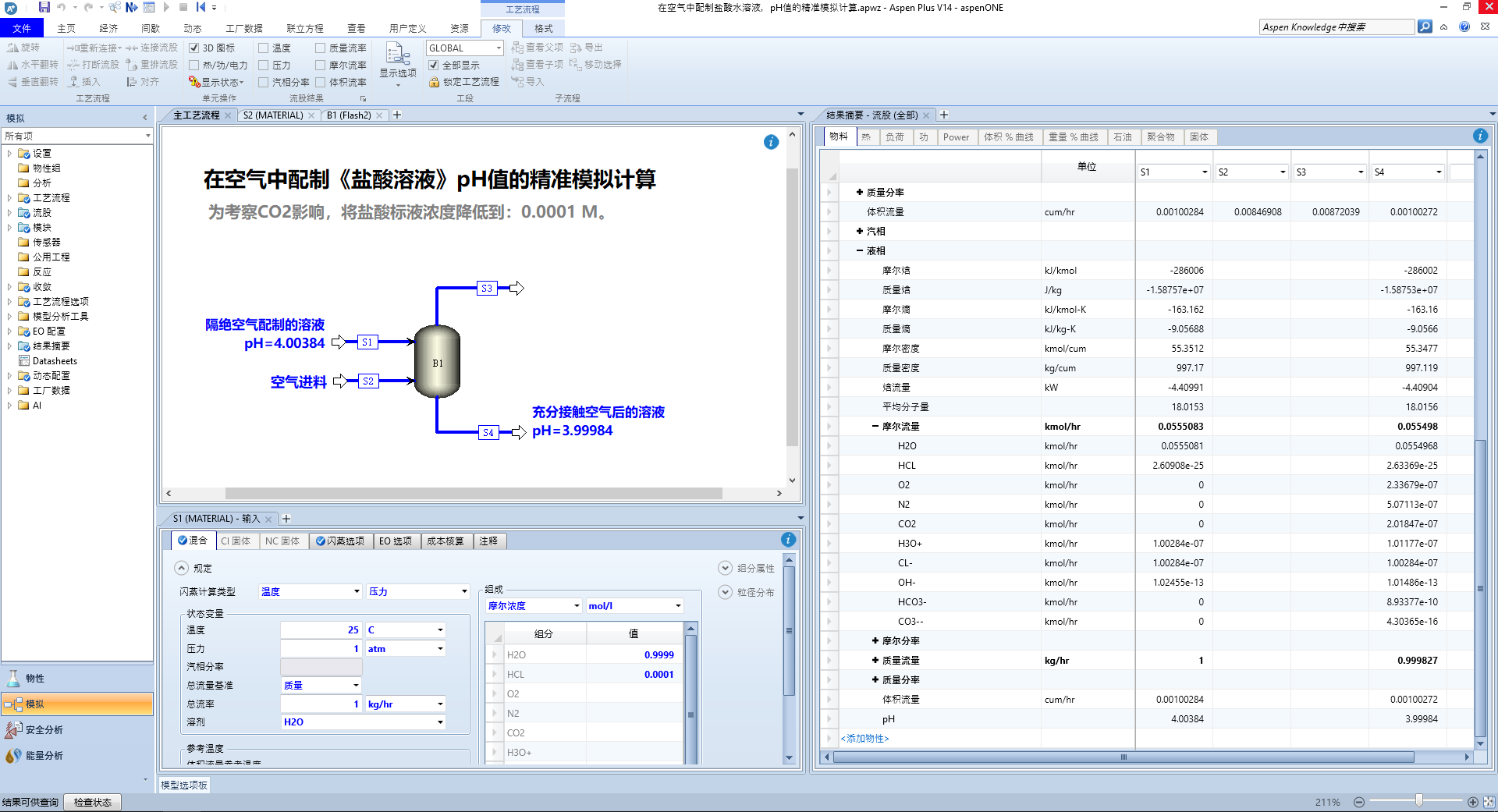Screen dimensions: 1498x812
Task: Click the 检查状态 button
Action: coord(92,802)
